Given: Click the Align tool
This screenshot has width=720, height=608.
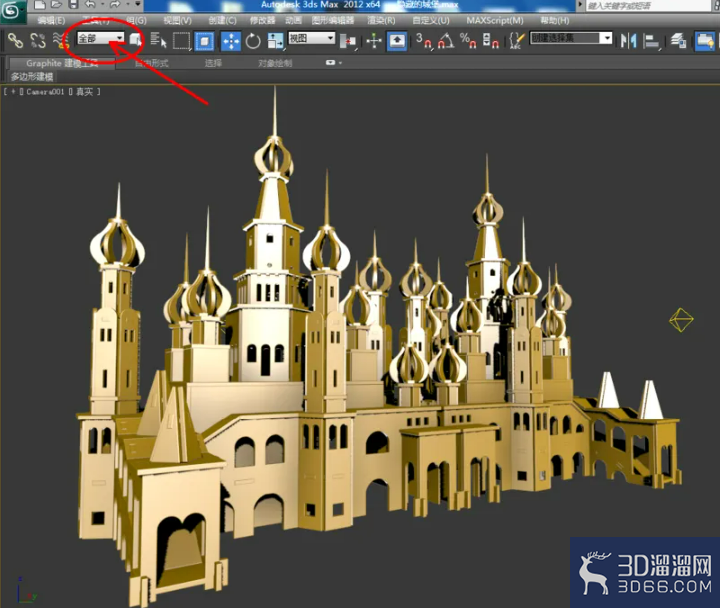Looking at the screenshot, I should click(651, 40).
